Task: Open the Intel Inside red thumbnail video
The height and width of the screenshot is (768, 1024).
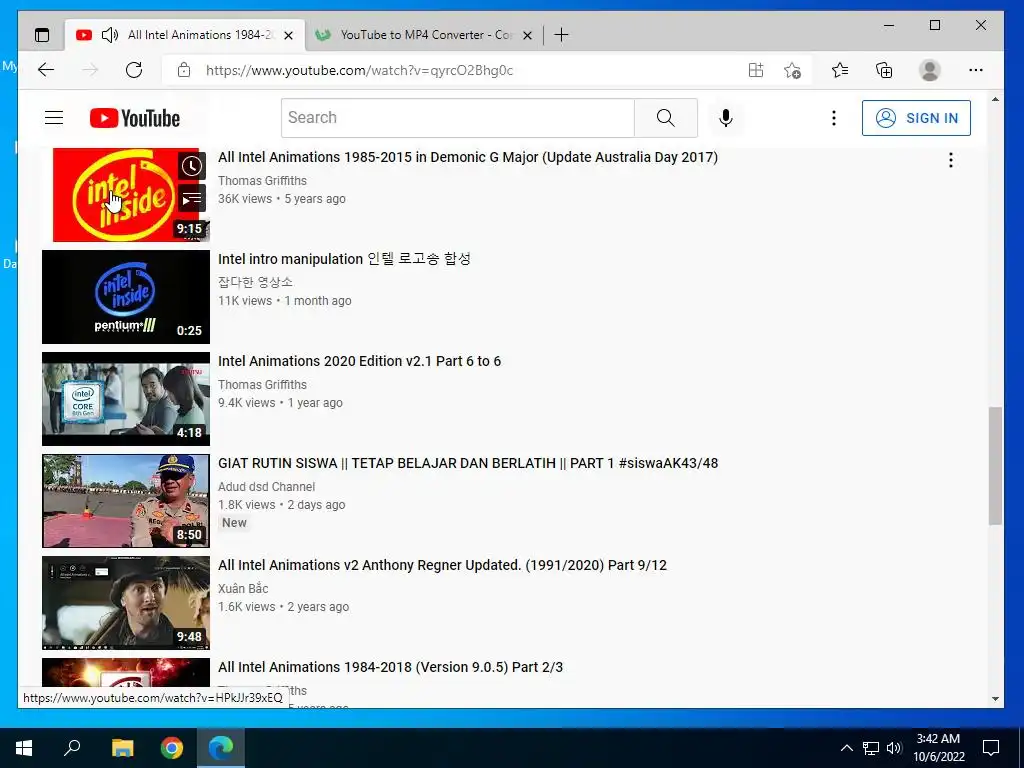Action: [x=126, y=195]
